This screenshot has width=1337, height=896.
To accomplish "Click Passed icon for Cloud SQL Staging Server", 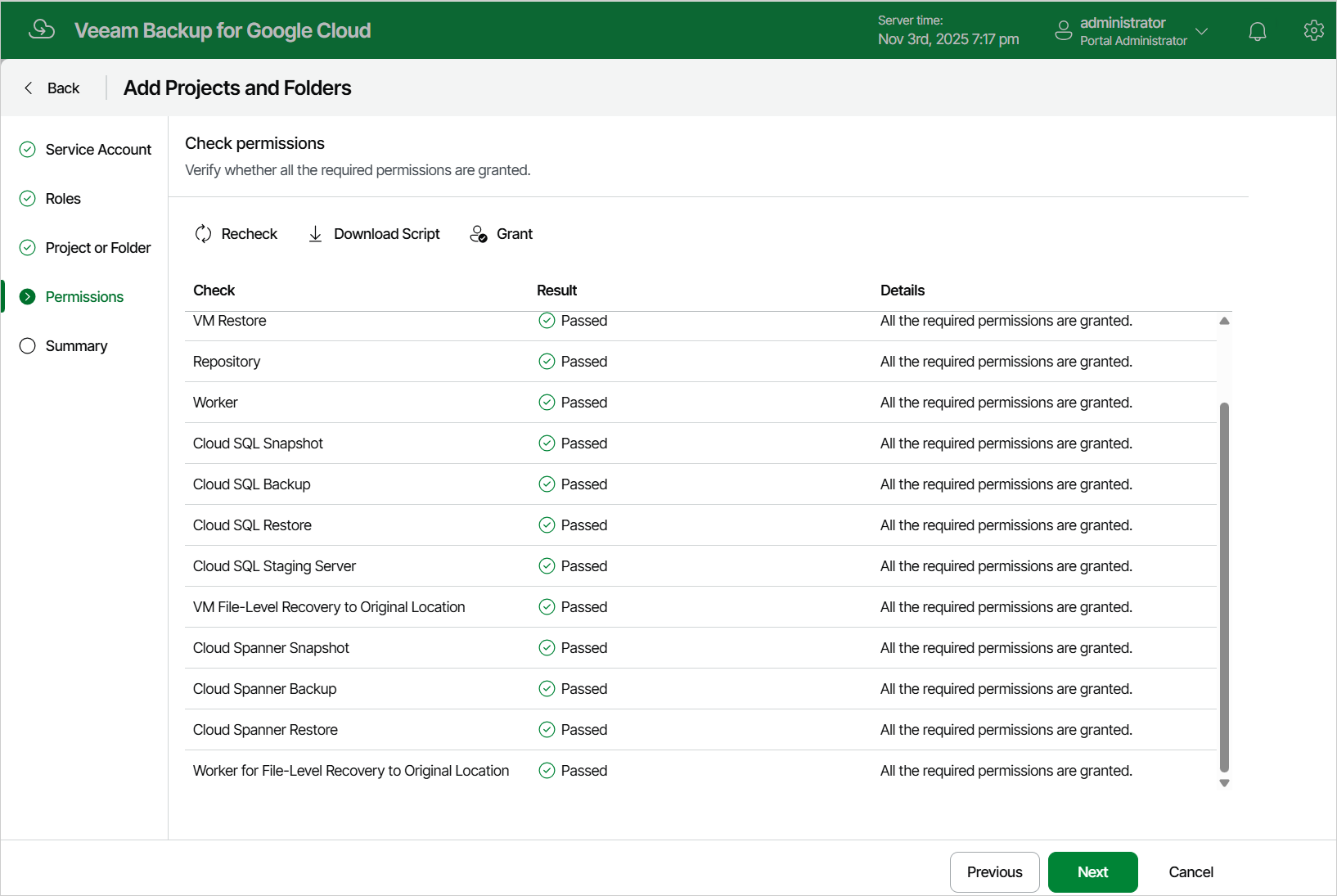I will pos(547,566).
